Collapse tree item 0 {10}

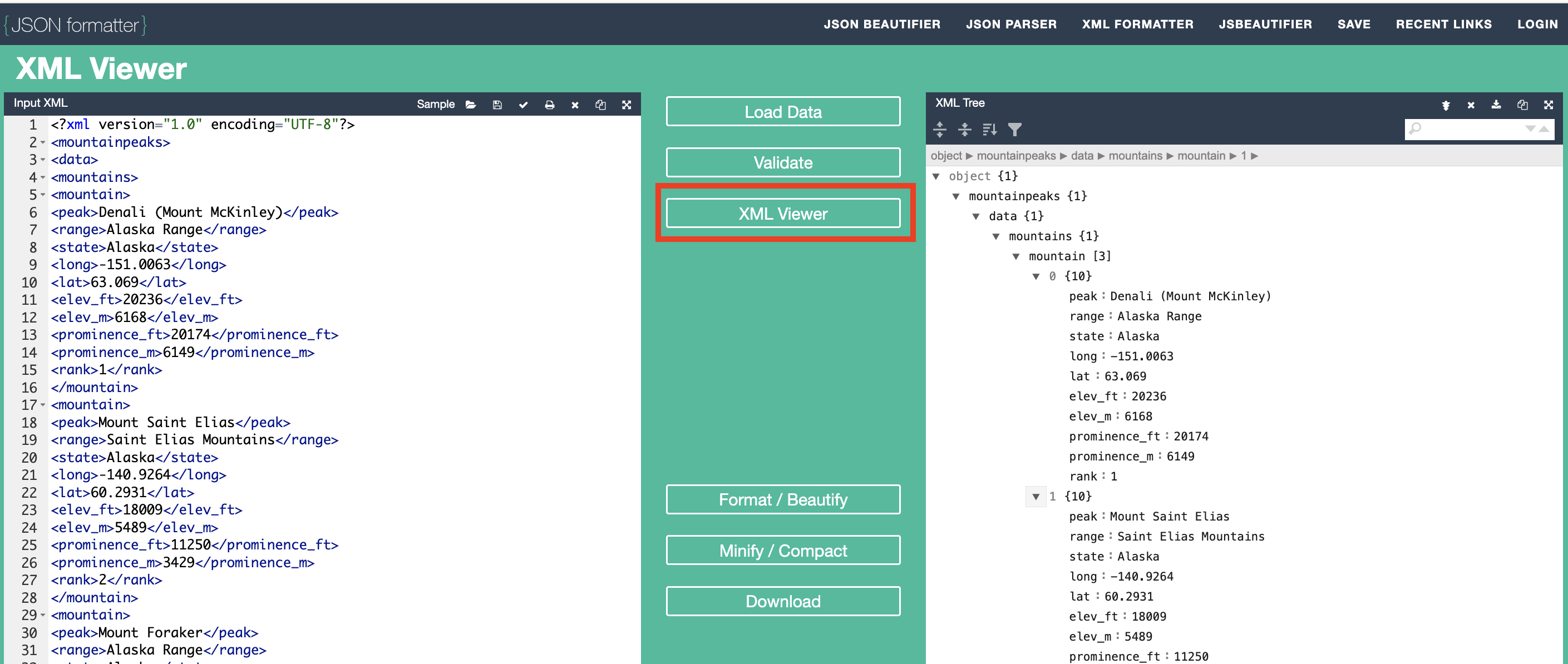click(x=1036, y=276)
